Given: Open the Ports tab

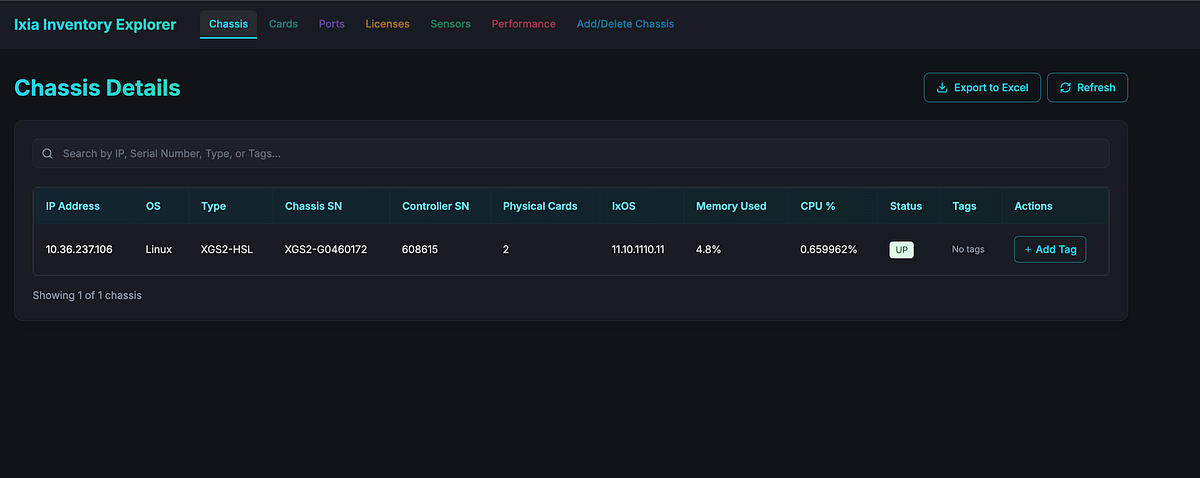Looking at the screenshot, I should pos(332,24).
